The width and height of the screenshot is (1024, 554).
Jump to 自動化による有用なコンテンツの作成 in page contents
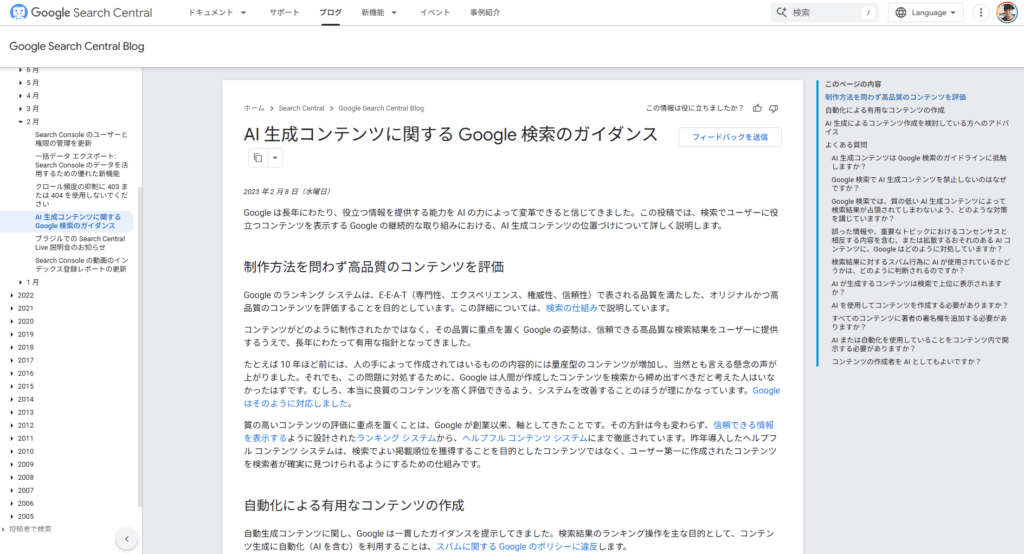(x=884, y=110)
